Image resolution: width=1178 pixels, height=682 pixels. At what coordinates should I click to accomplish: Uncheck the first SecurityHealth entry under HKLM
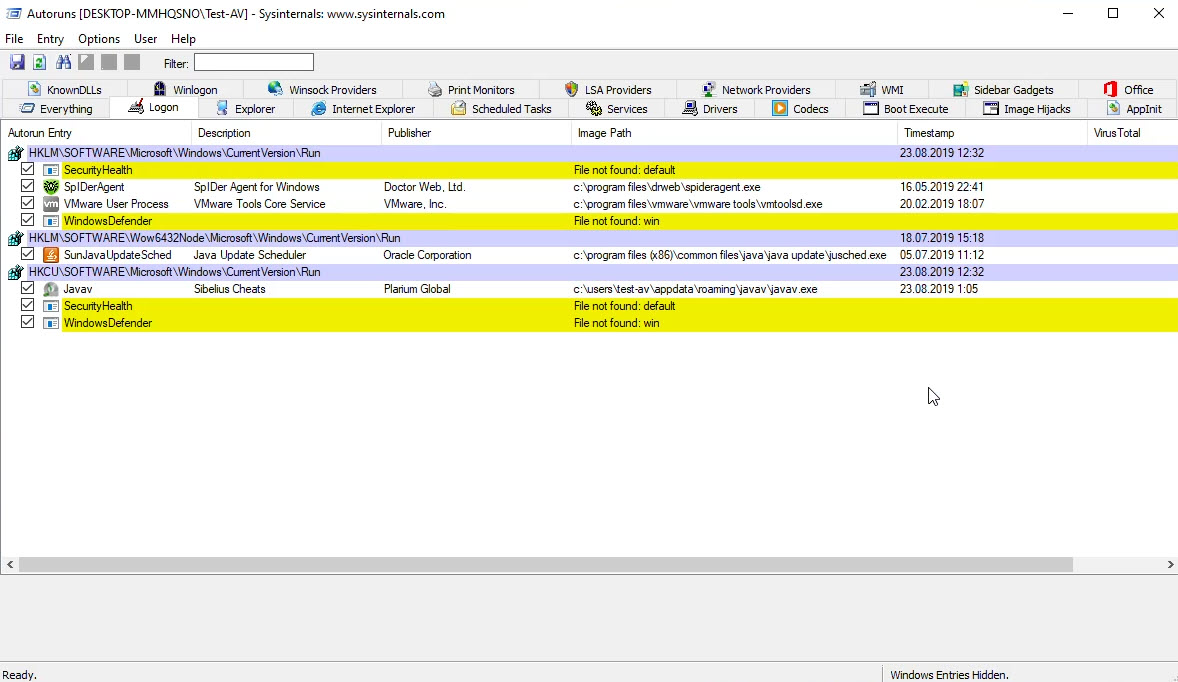point(28,169)
